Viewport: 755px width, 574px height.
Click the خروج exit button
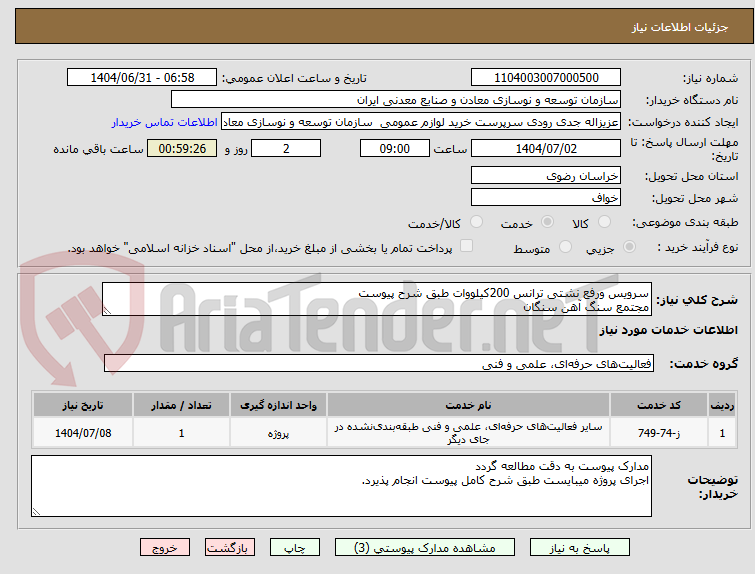click(165, 548)
